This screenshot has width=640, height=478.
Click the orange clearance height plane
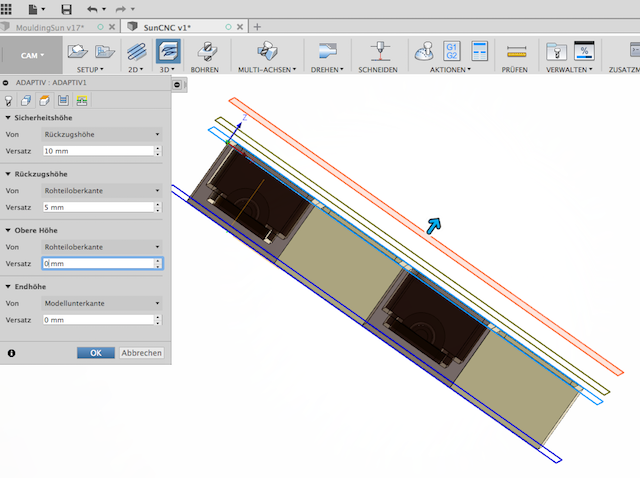[427, 237]
